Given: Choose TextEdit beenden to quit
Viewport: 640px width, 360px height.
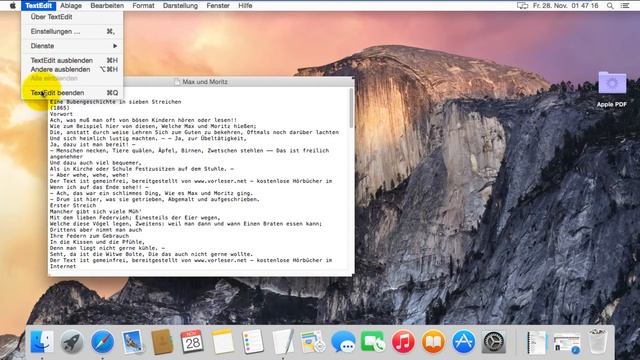Looking at the screenshot, I should 72,93.
